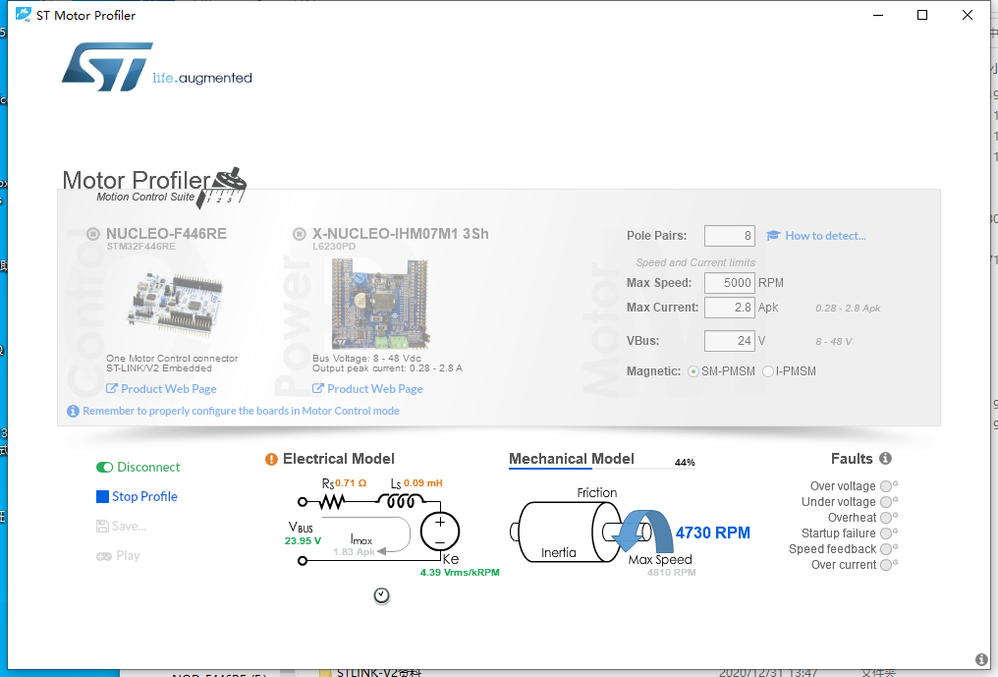Click the resistor symbol in the circuit
Screen dimensions: 998x677
[x=332, y=503]
